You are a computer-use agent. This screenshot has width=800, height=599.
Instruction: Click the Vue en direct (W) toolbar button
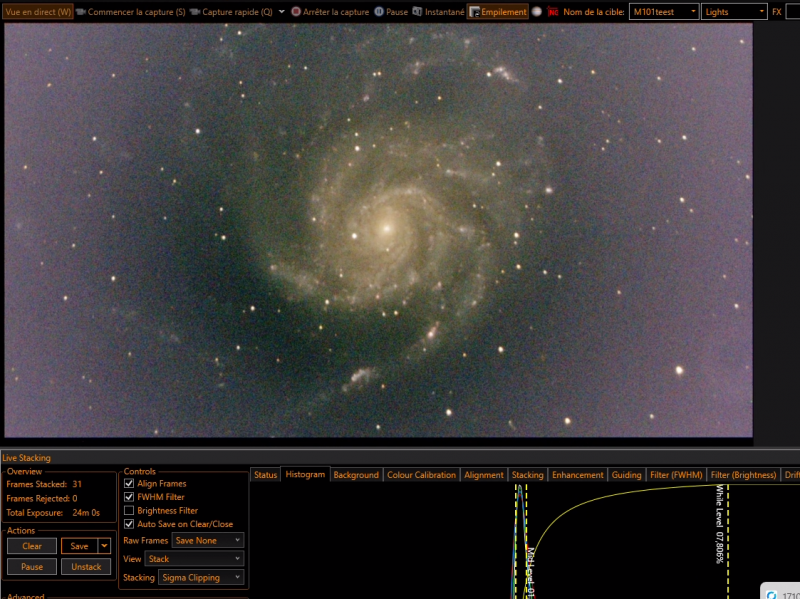pos(38,12)
